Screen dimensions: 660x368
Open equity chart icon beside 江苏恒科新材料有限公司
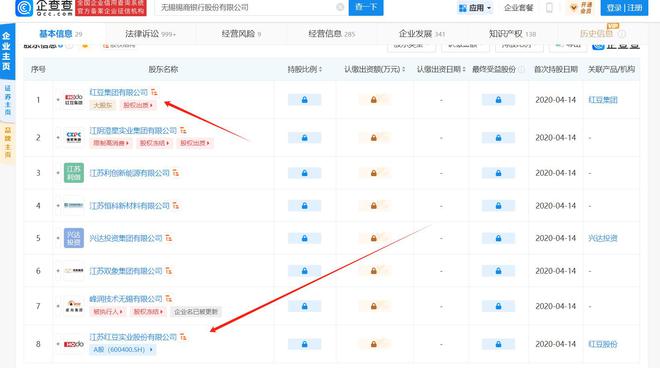pyautogui.click(x=176, y=205)
